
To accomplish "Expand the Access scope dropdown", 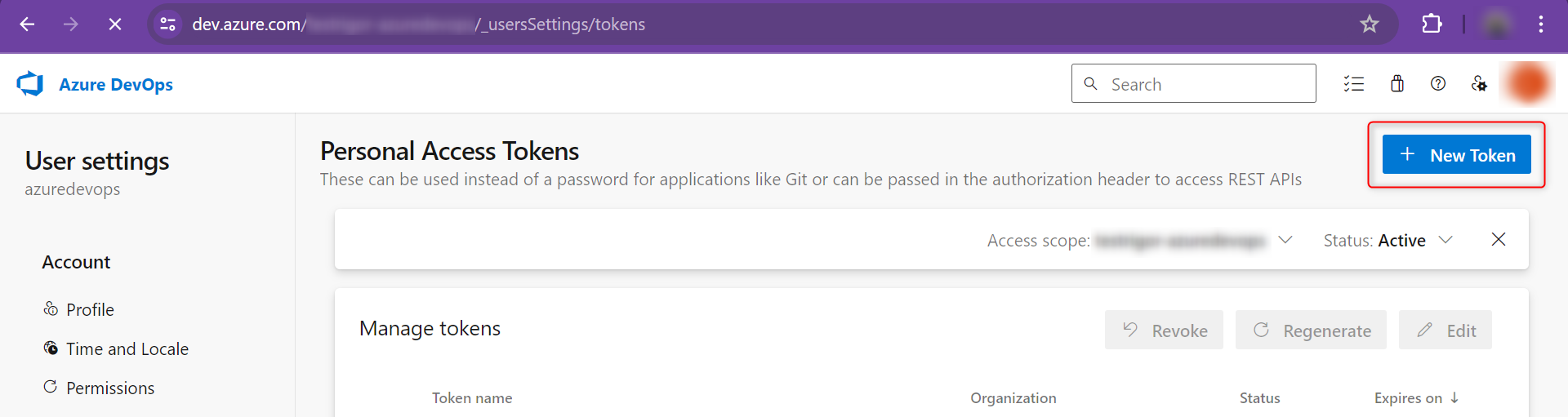I will coord(1285,240).
